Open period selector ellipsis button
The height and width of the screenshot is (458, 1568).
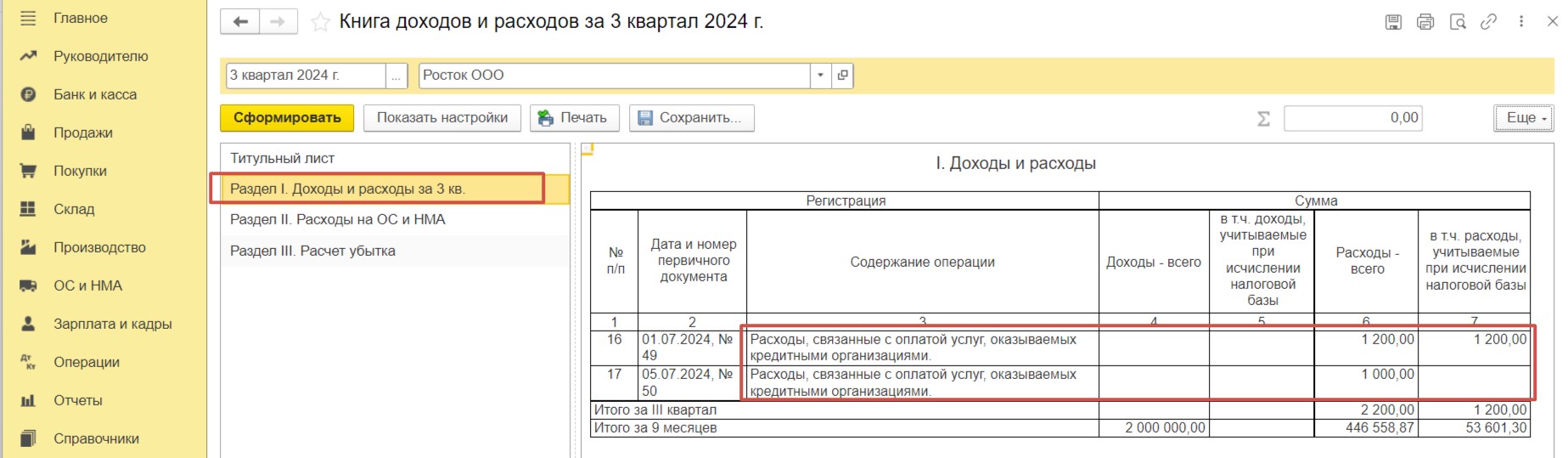(x=396, y=75)
